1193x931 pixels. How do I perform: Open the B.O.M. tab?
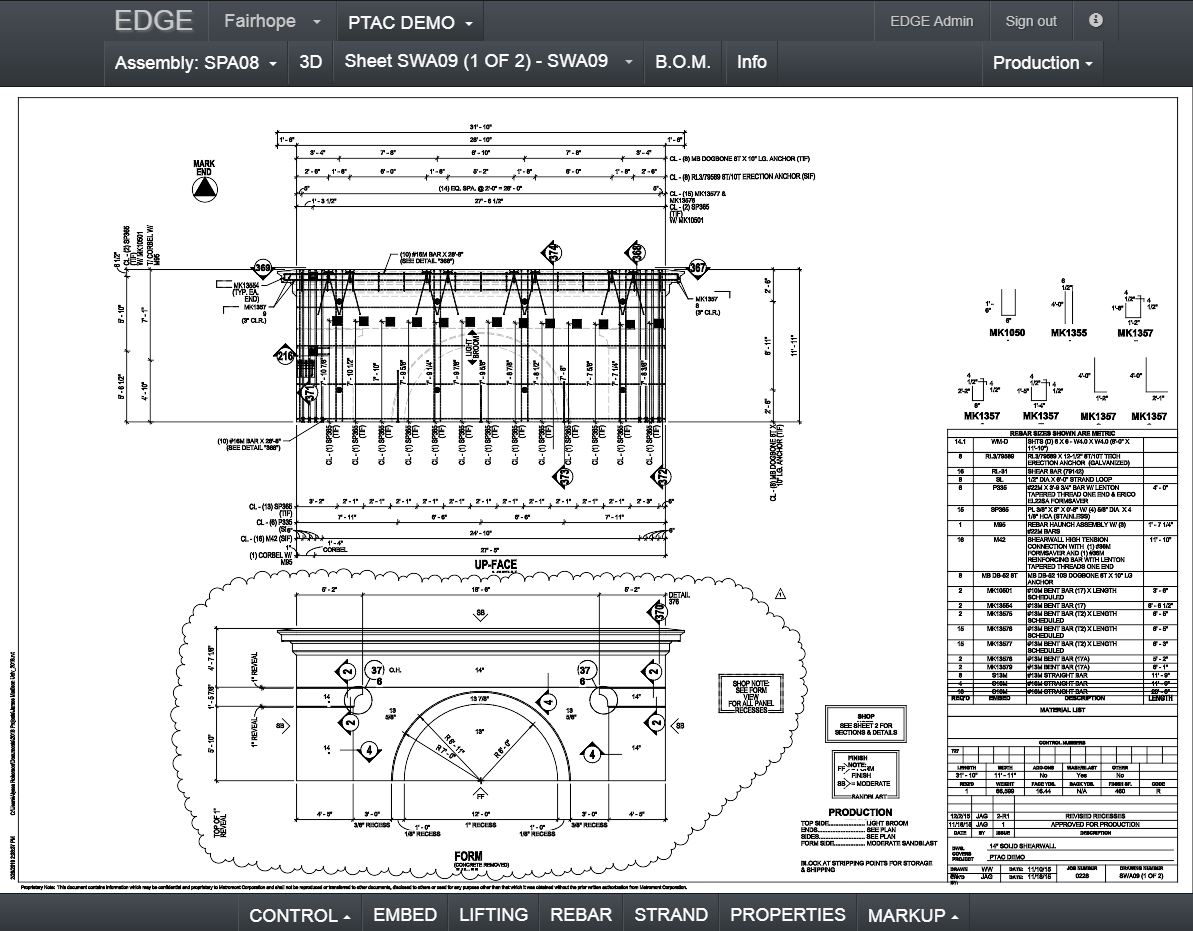pyautogui.click(x=683, y=62)
